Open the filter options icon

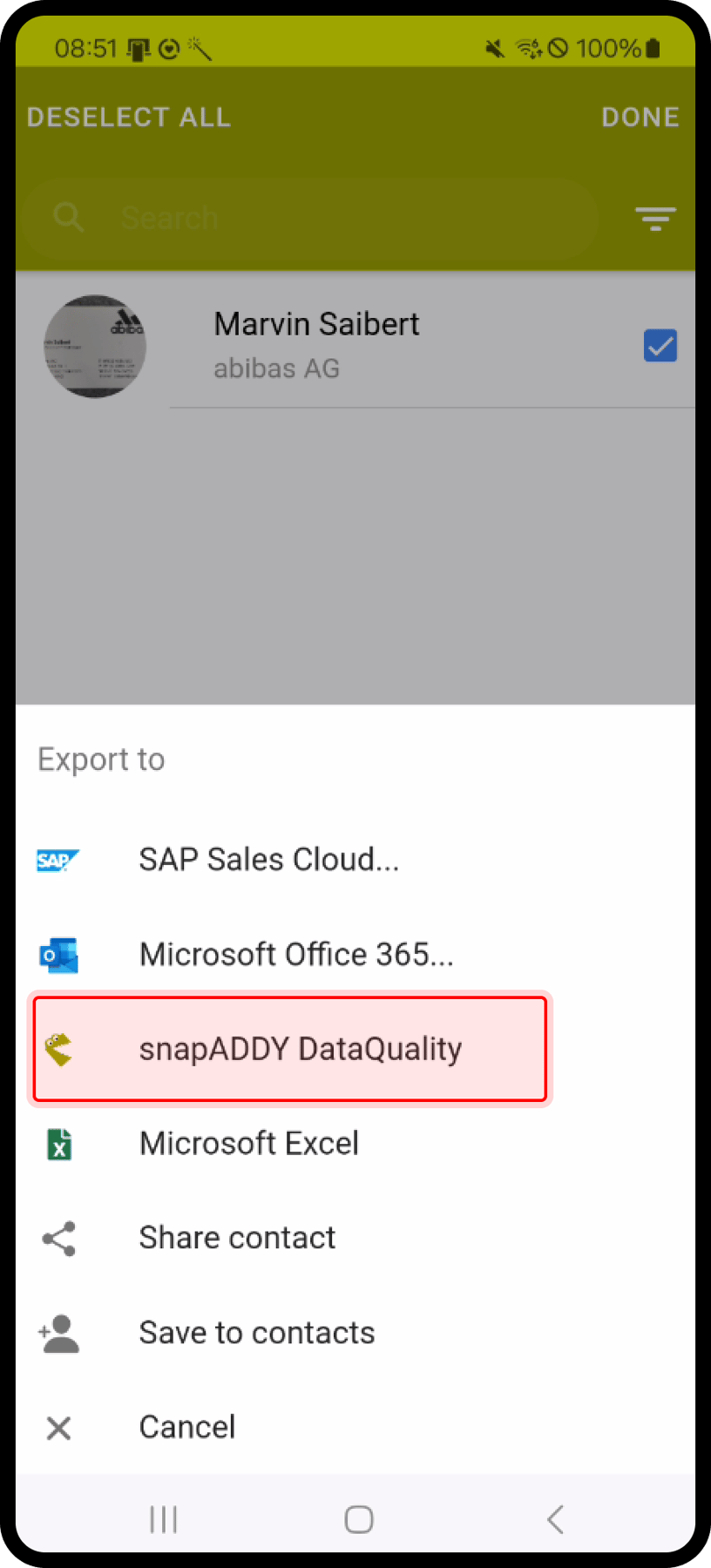point(655,218)
